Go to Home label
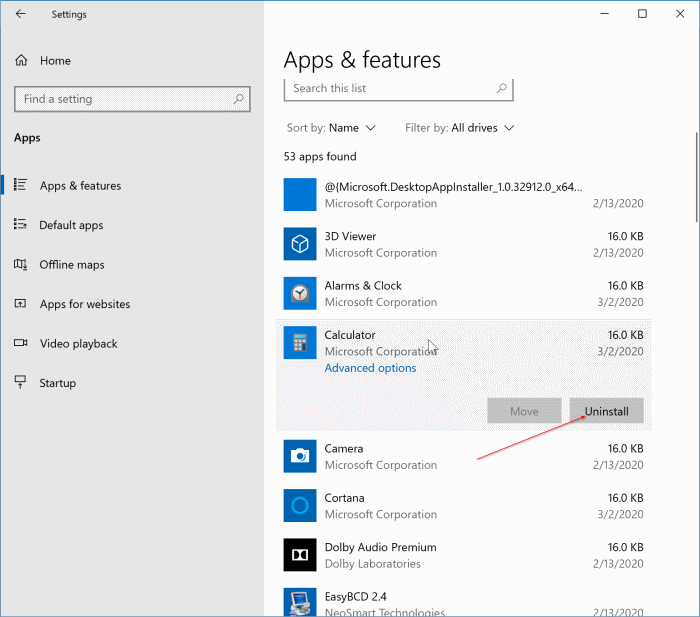 tap(55, 61)
